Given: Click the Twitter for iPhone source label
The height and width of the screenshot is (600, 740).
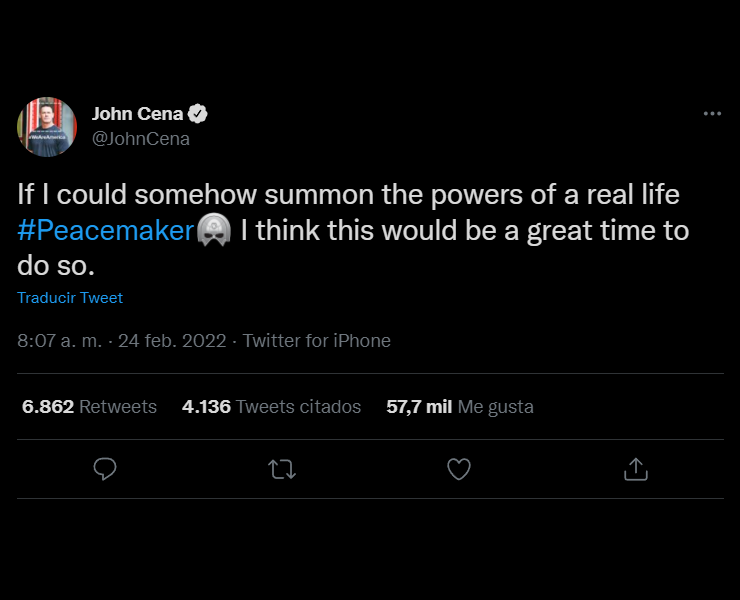Looking at the screenshot, I should (317, 341).
